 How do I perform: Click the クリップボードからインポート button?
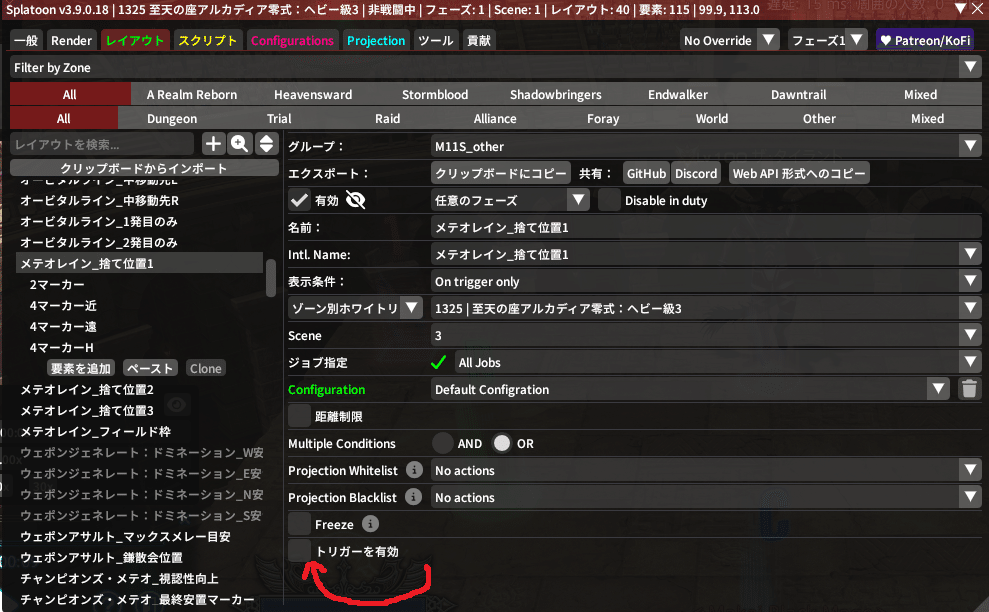tap(143, 168)
